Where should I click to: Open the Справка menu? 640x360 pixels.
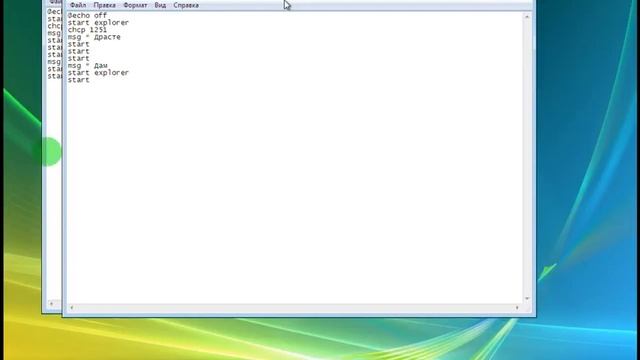pyautogui.click(x=186, y=5)
